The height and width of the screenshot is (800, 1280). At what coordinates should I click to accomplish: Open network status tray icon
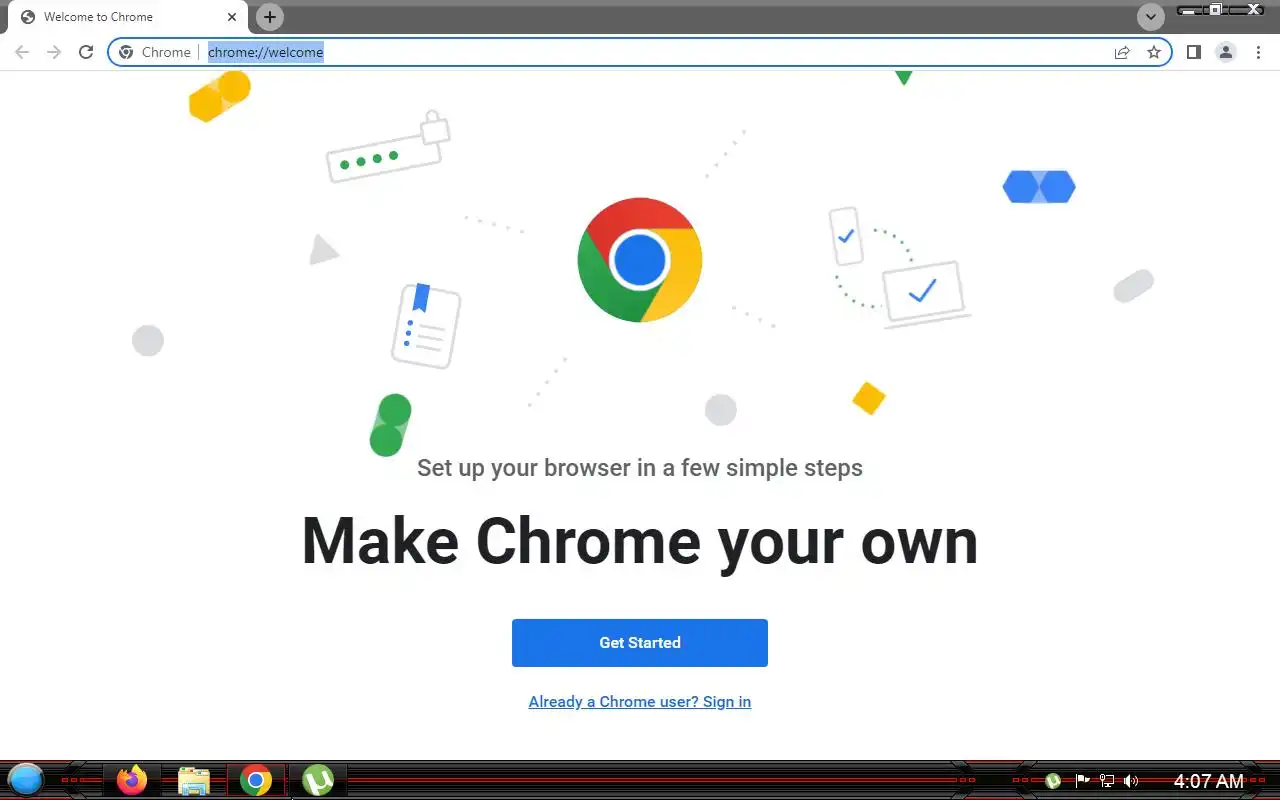(1107, 781)
